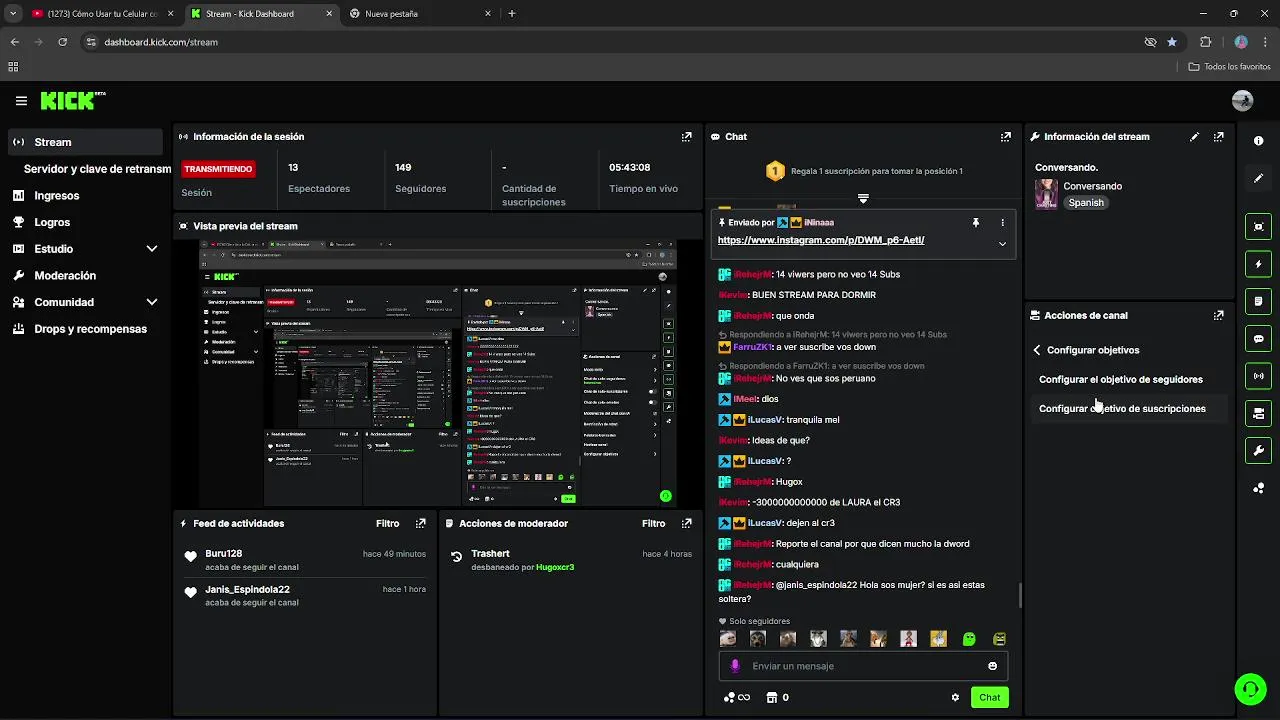Image resolution: width=1280 pixels, height=720 pixels.
Task: Click the chat scrollbar
Action: coord(1020,596)
